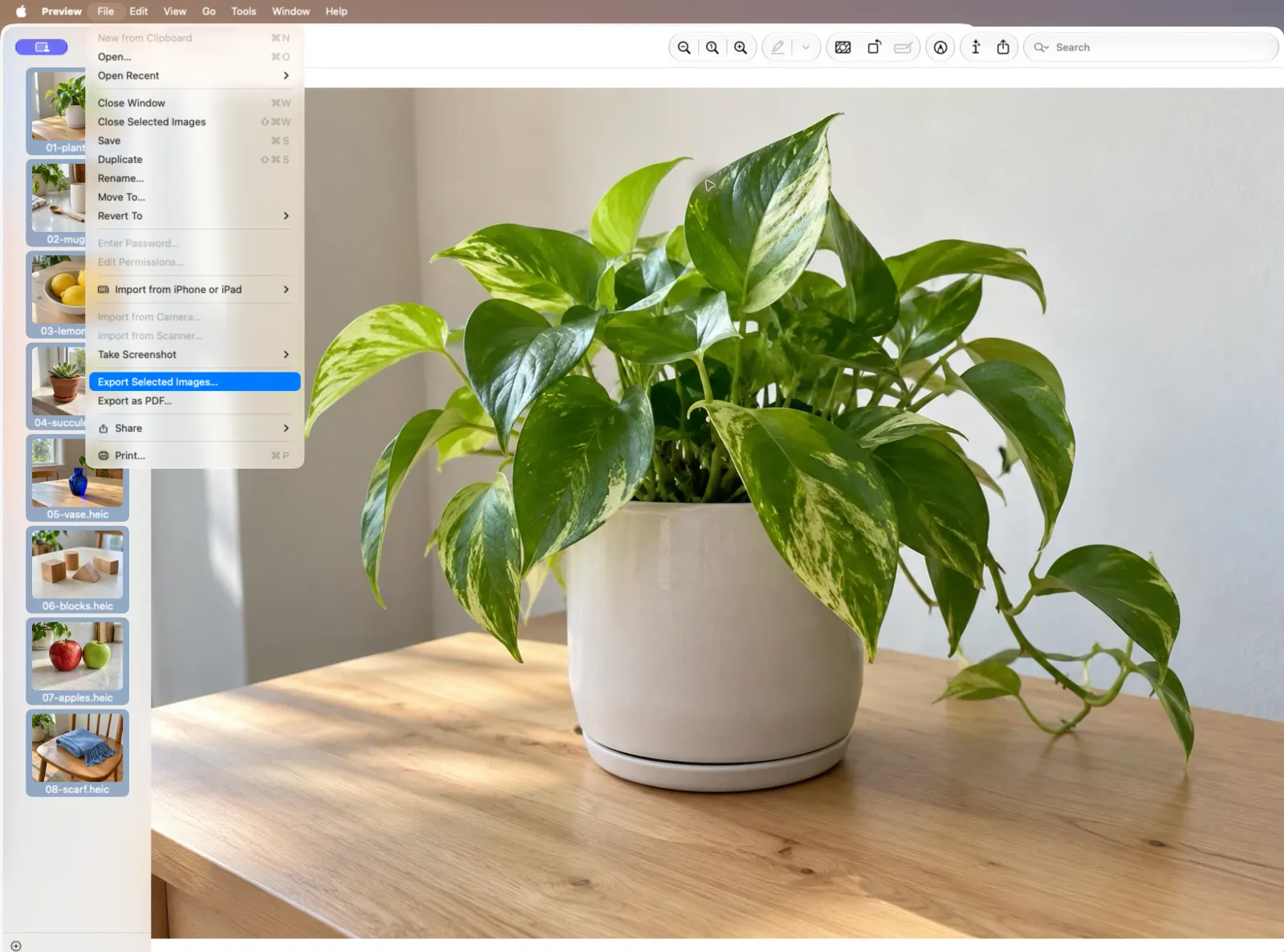1284x952 pixels.
Task: Open the Preview application menu
Action: 62,11
